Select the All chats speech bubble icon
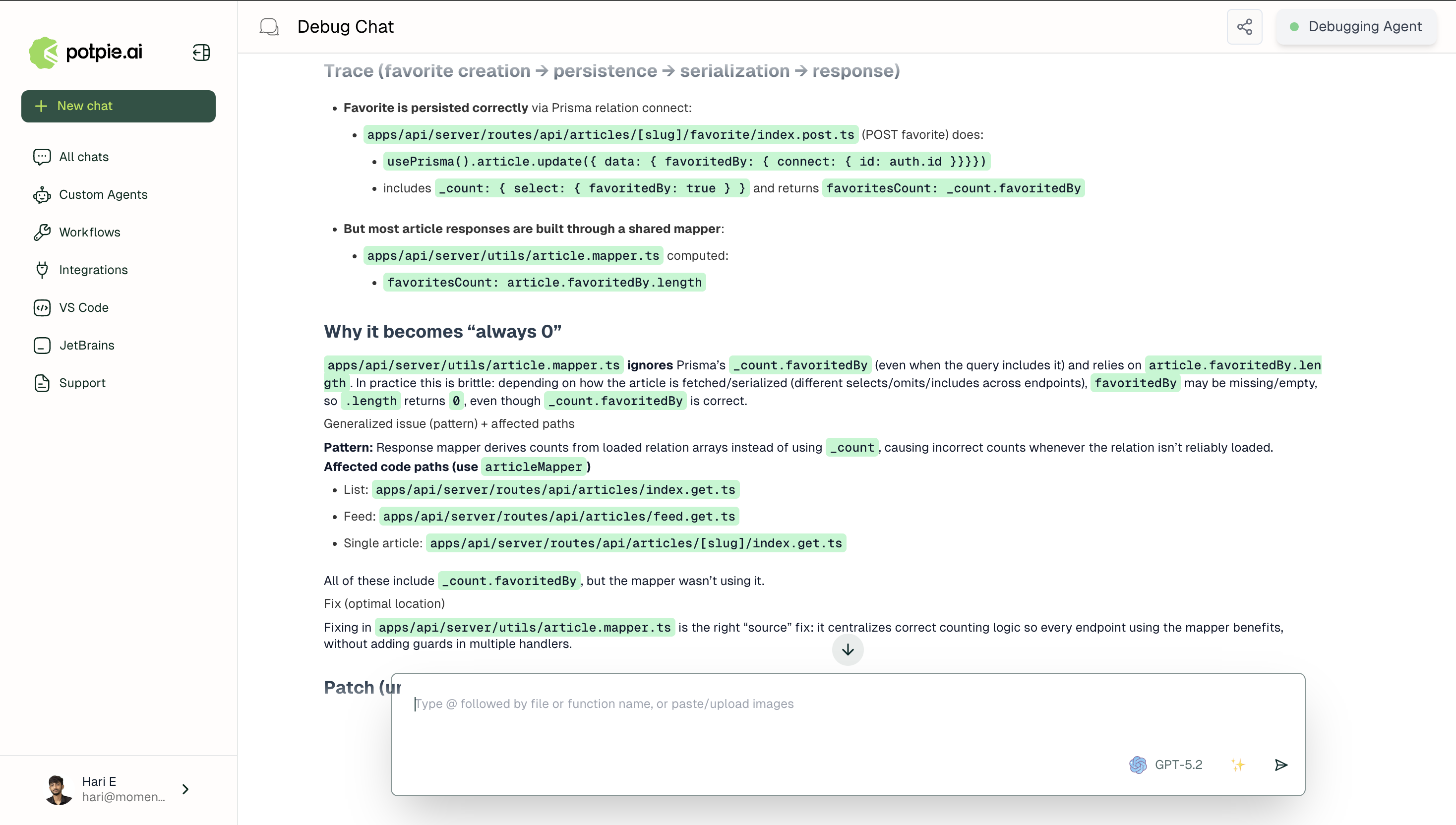The image size is (1456, 825). pyautogui.click(x=43, y=156)
